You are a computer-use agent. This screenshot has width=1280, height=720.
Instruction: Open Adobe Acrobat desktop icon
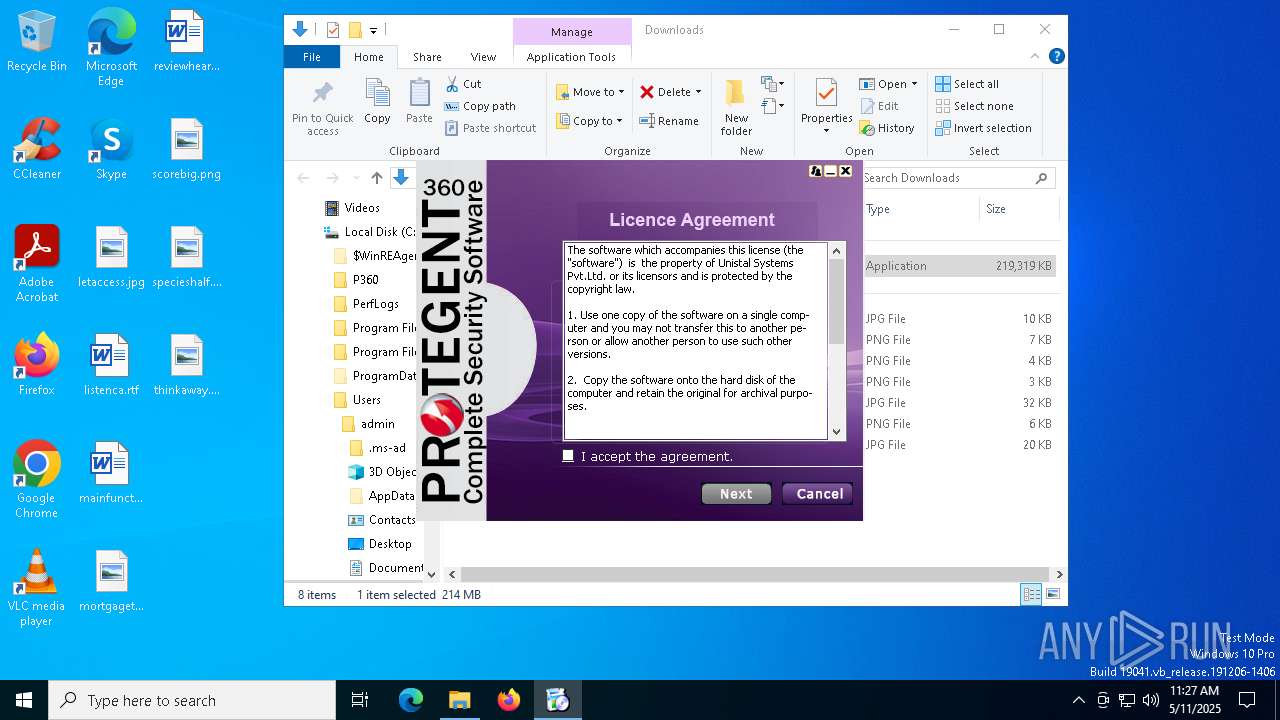pos(37,264)
